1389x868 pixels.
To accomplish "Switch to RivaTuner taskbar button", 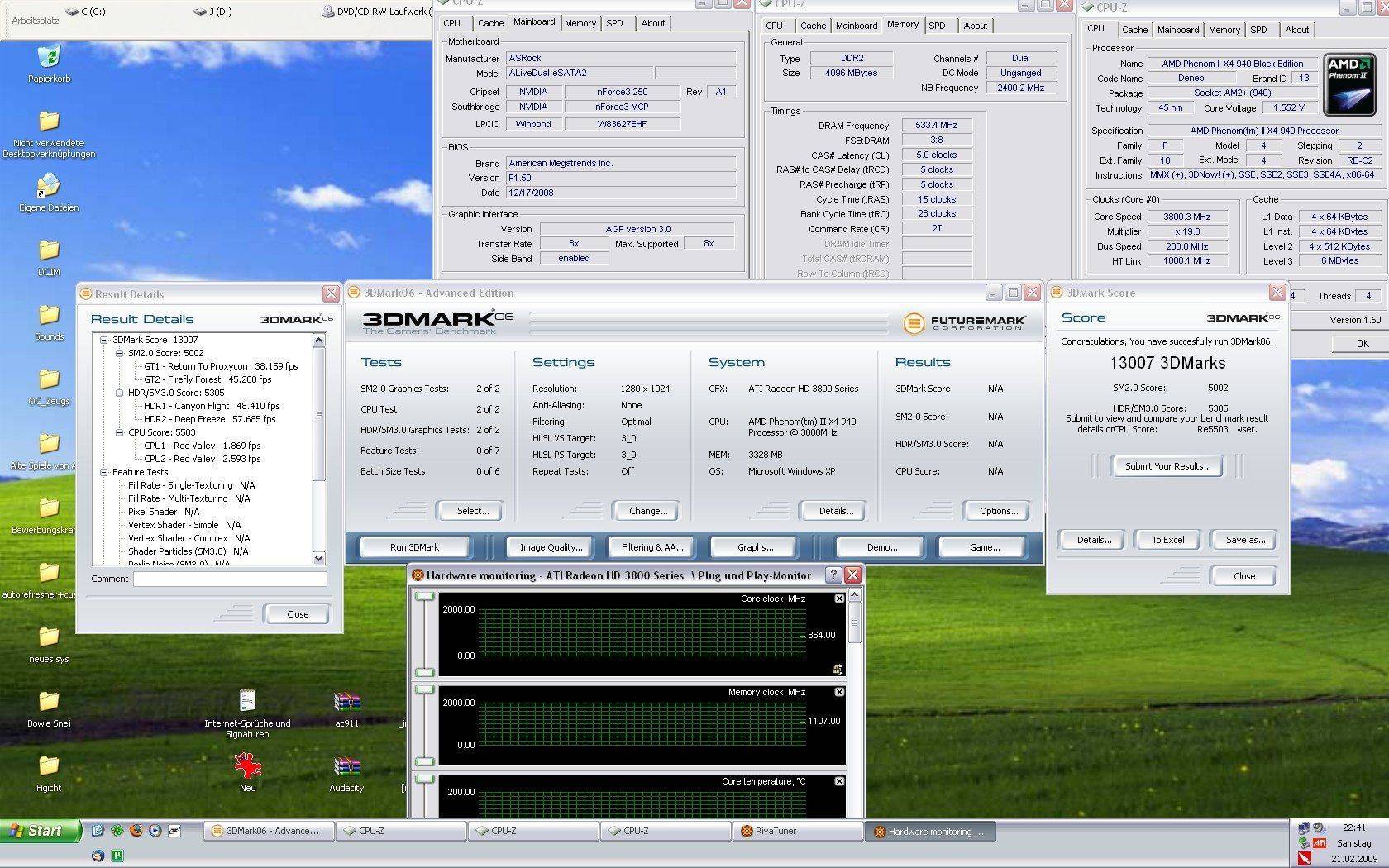I will pos(797,831).
